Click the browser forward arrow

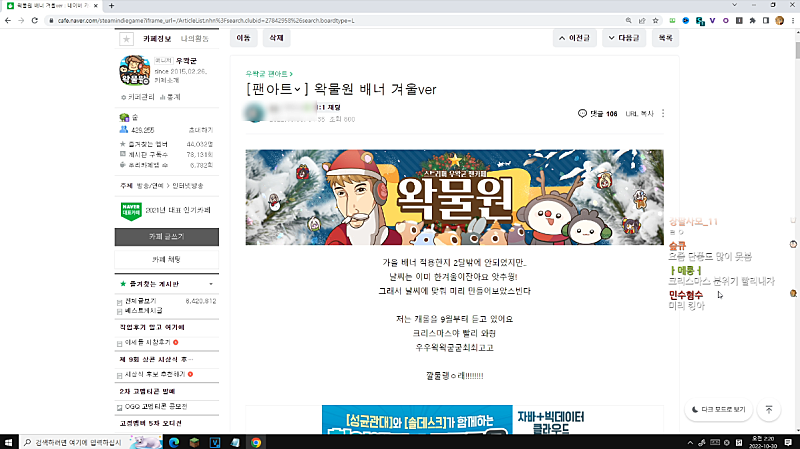[21, 20]
